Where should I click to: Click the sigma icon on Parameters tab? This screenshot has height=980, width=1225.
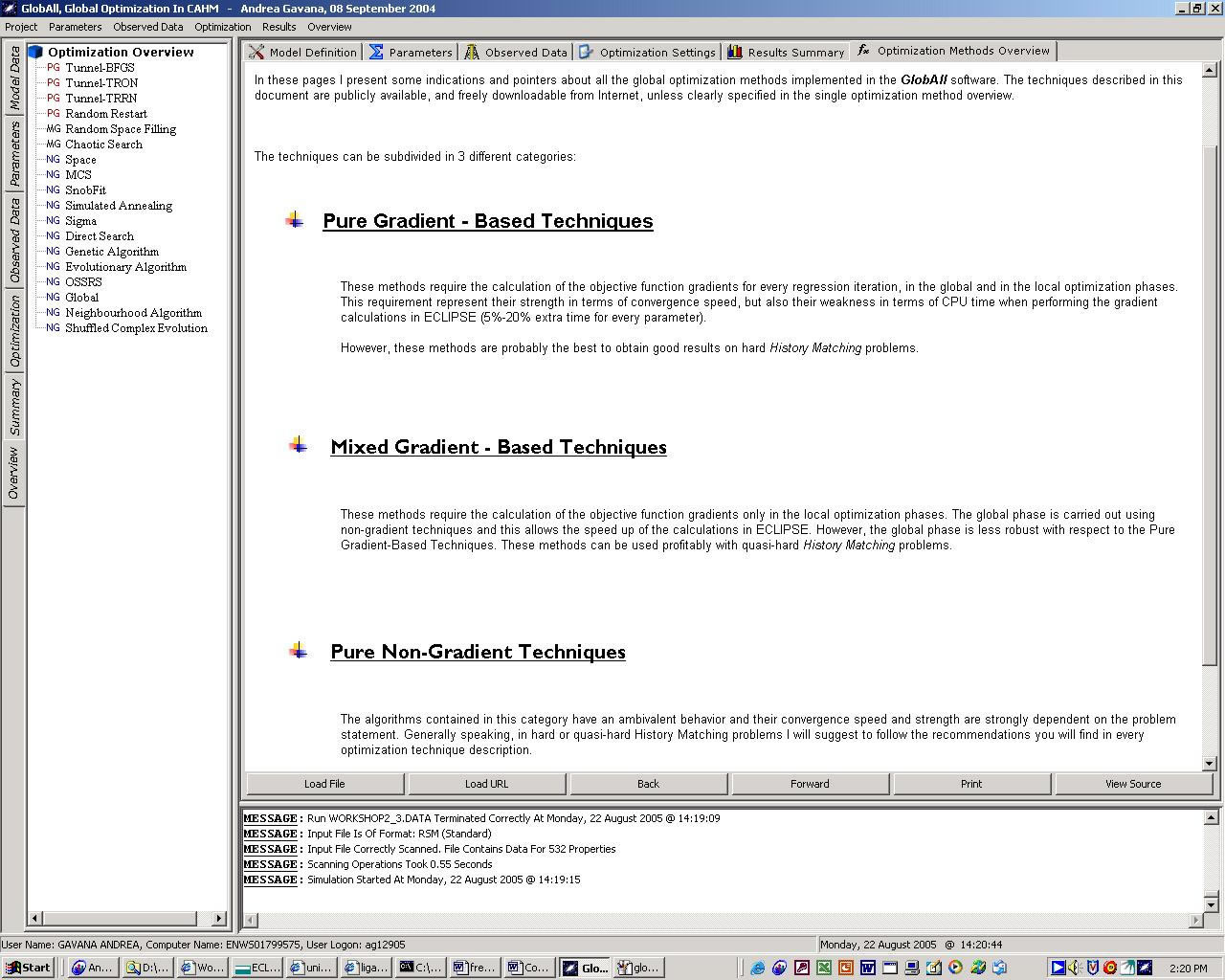click(377, 52)
